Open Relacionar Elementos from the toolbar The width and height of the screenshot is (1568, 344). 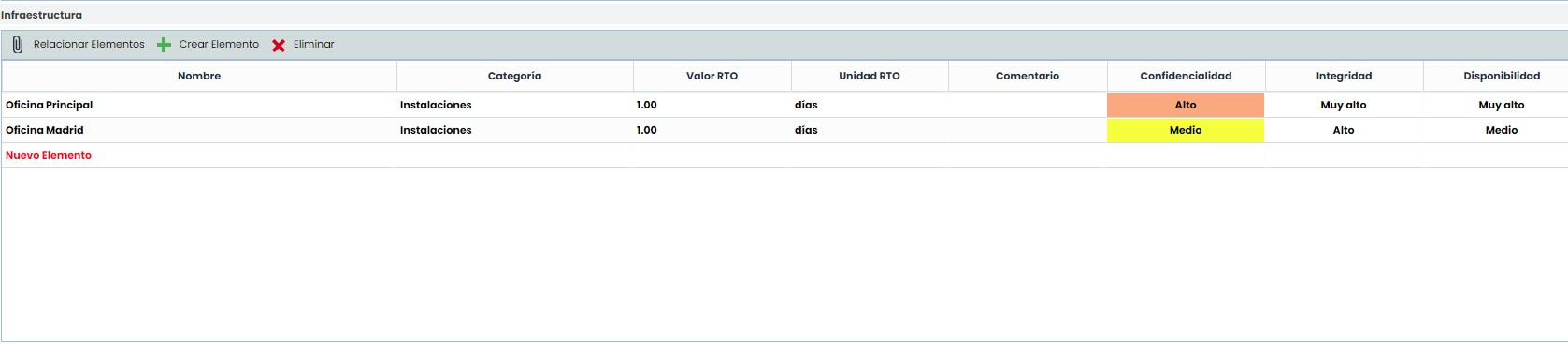(89, 44)
